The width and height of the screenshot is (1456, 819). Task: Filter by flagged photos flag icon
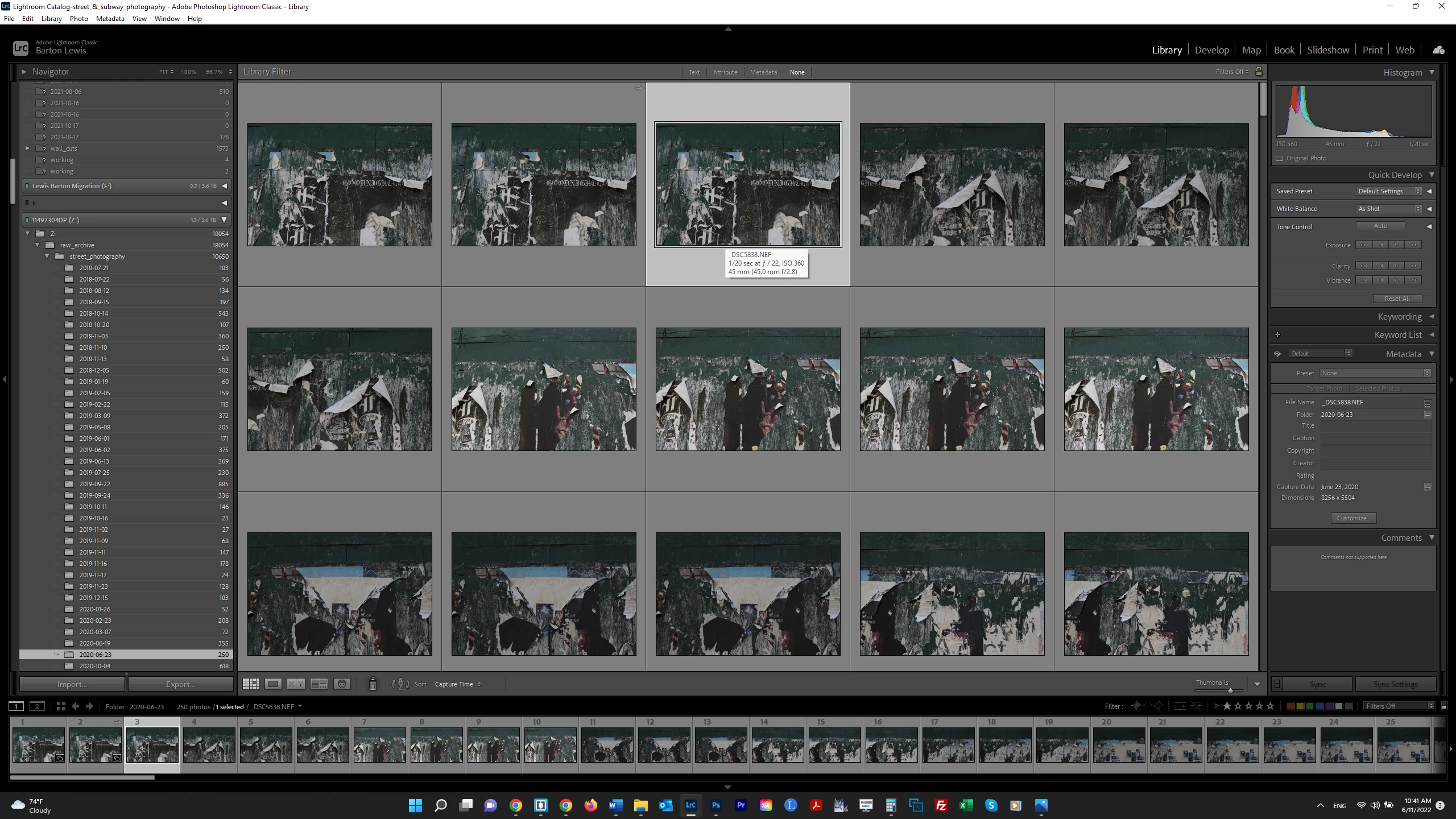[x=1136, y=706]
